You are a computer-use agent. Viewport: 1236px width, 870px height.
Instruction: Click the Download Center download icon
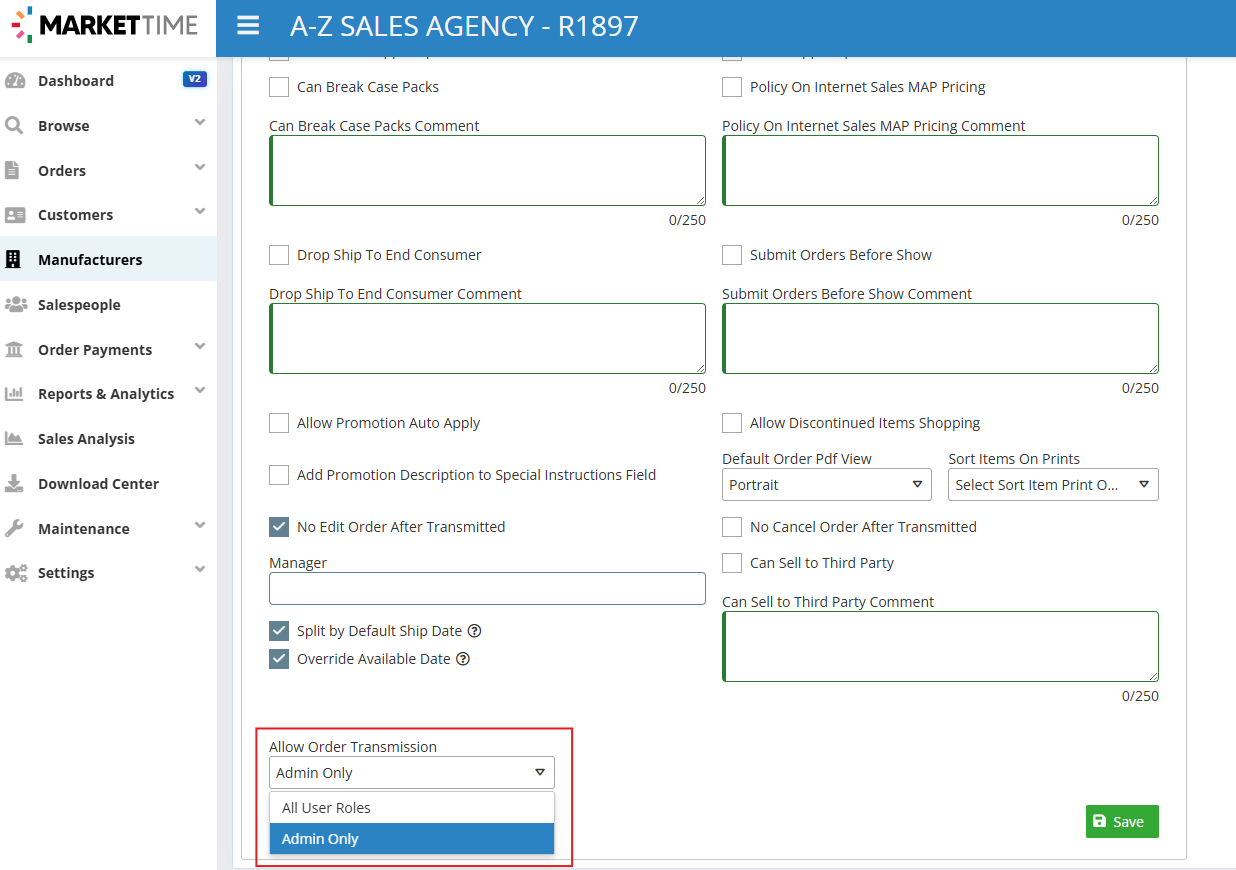point(14,483)
